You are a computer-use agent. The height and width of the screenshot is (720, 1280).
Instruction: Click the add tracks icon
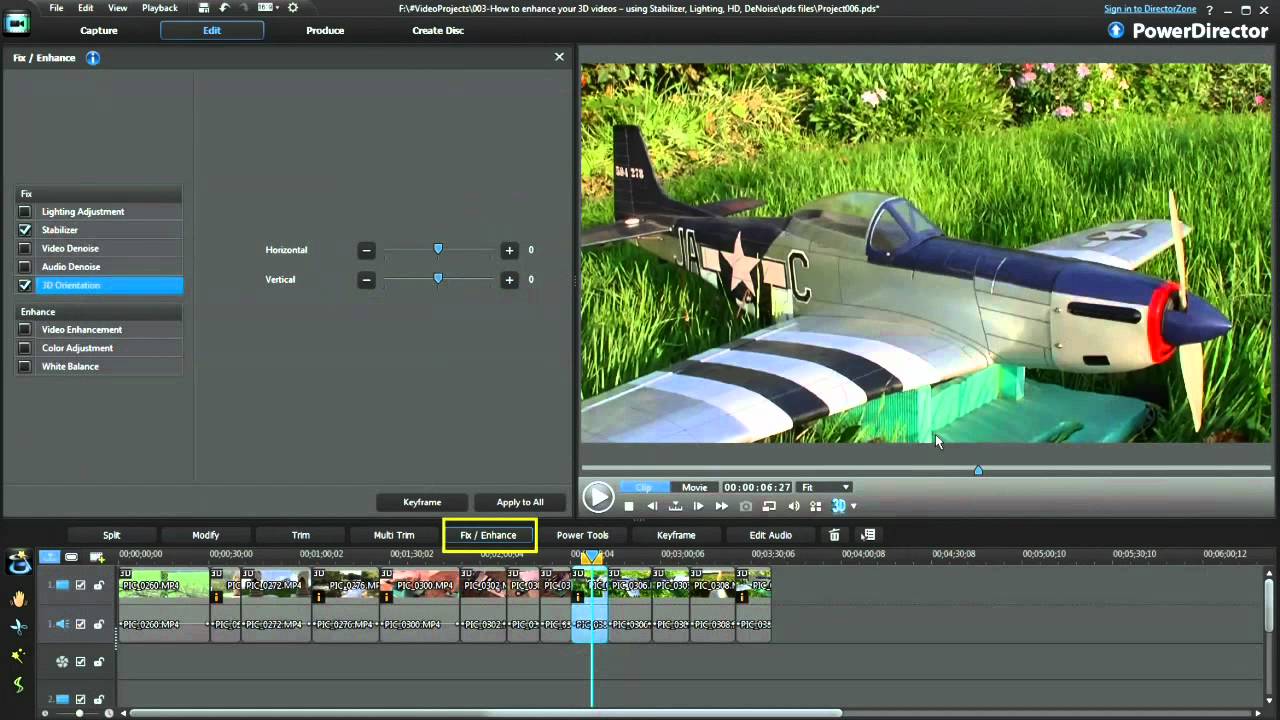pos(96,557)
